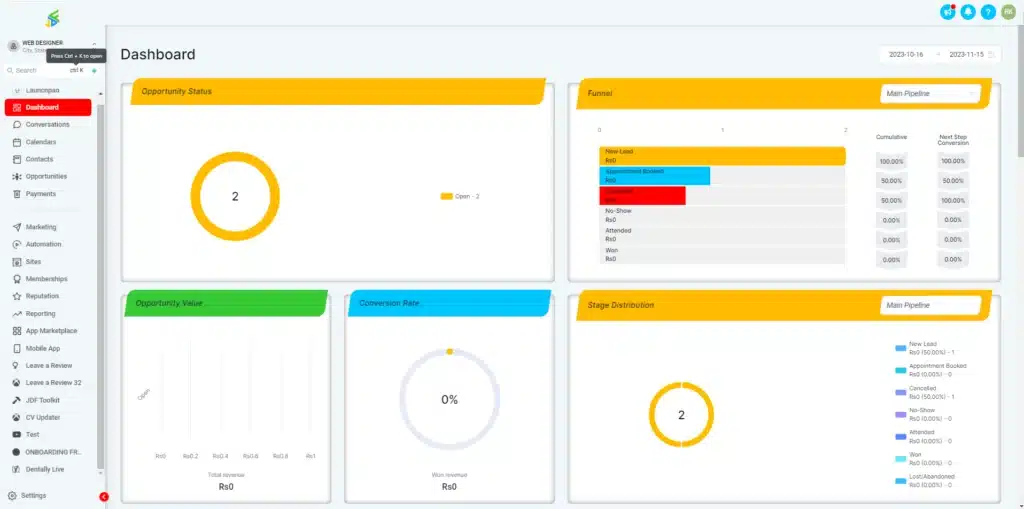Open the announcements megaphone icon
The image size is (1024, 509).
tap(947, 12)
